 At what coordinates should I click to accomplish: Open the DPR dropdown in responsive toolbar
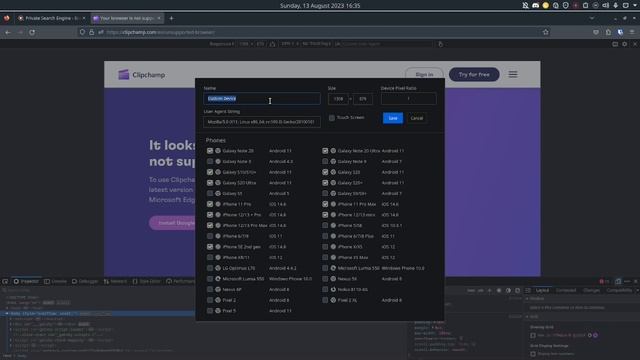point(290,44)
